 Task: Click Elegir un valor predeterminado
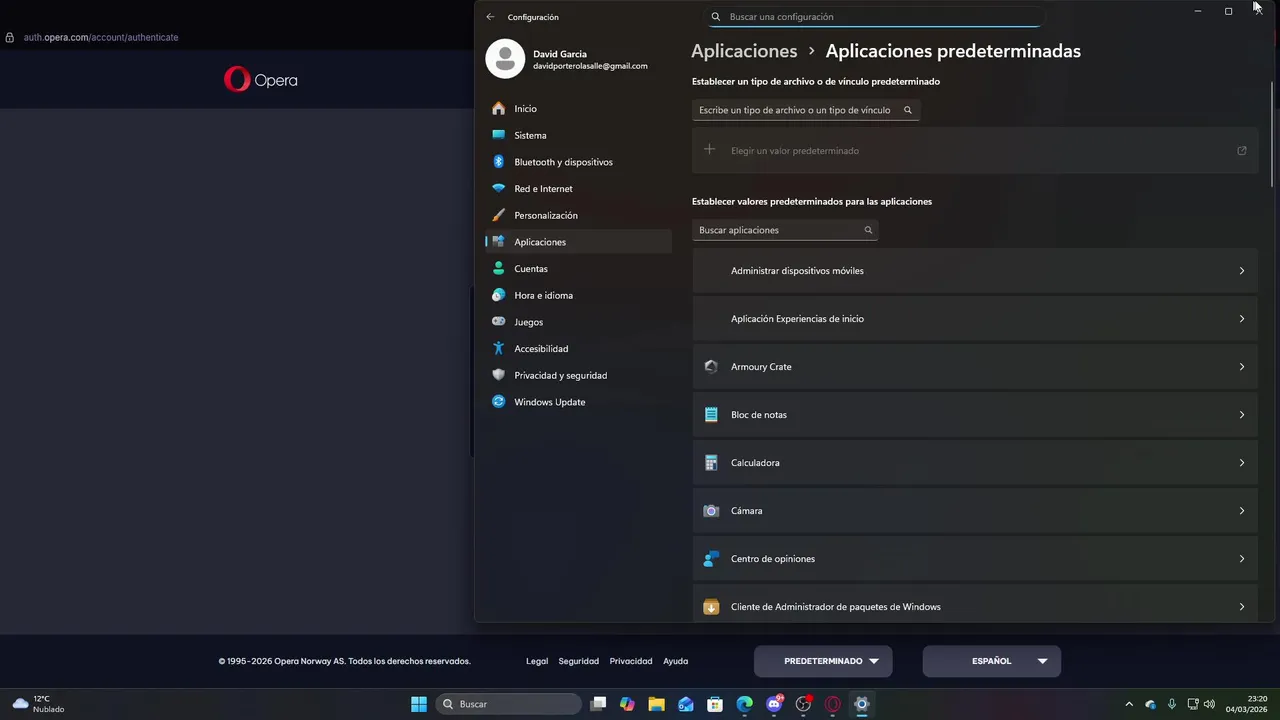tap(975, 150)
